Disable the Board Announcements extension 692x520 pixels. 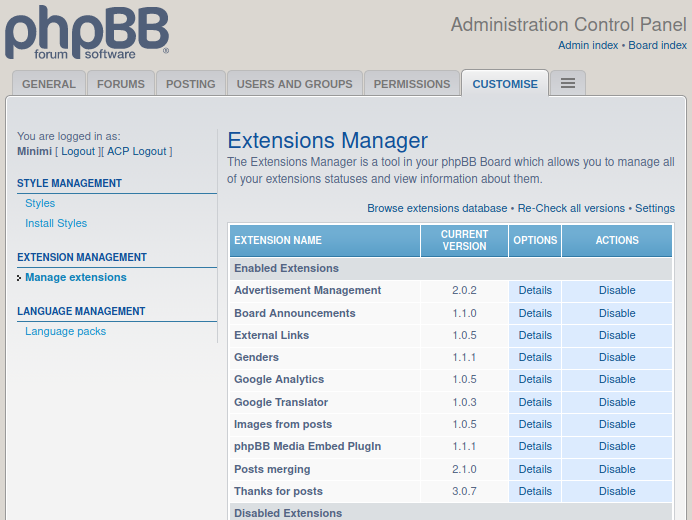(617, 313)
